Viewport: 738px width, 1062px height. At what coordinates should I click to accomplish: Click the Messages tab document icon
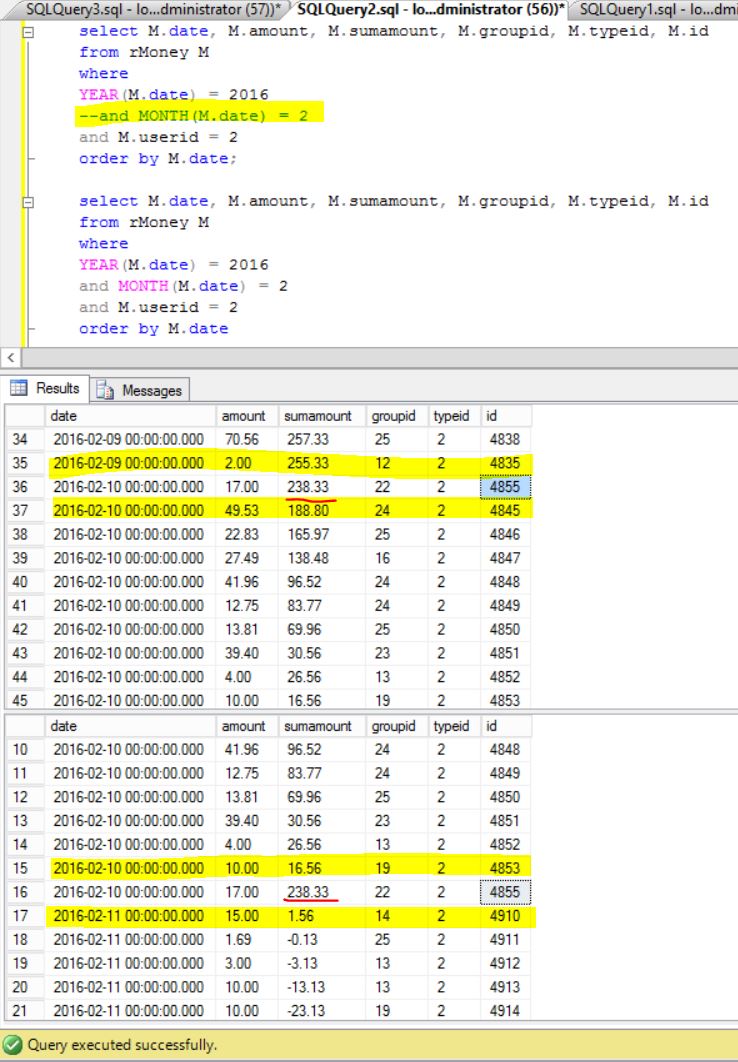105,390
